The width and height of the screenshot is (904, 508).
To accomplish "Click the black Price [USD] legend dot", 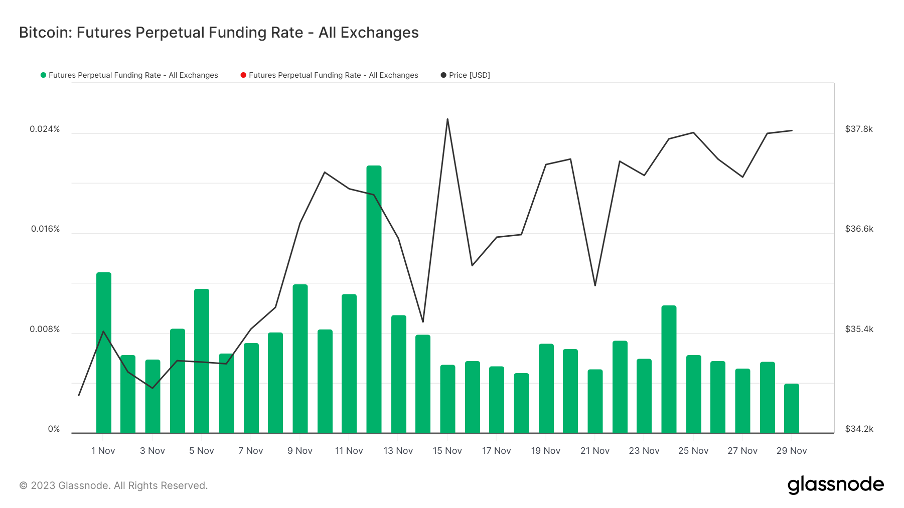I will 442,75.
